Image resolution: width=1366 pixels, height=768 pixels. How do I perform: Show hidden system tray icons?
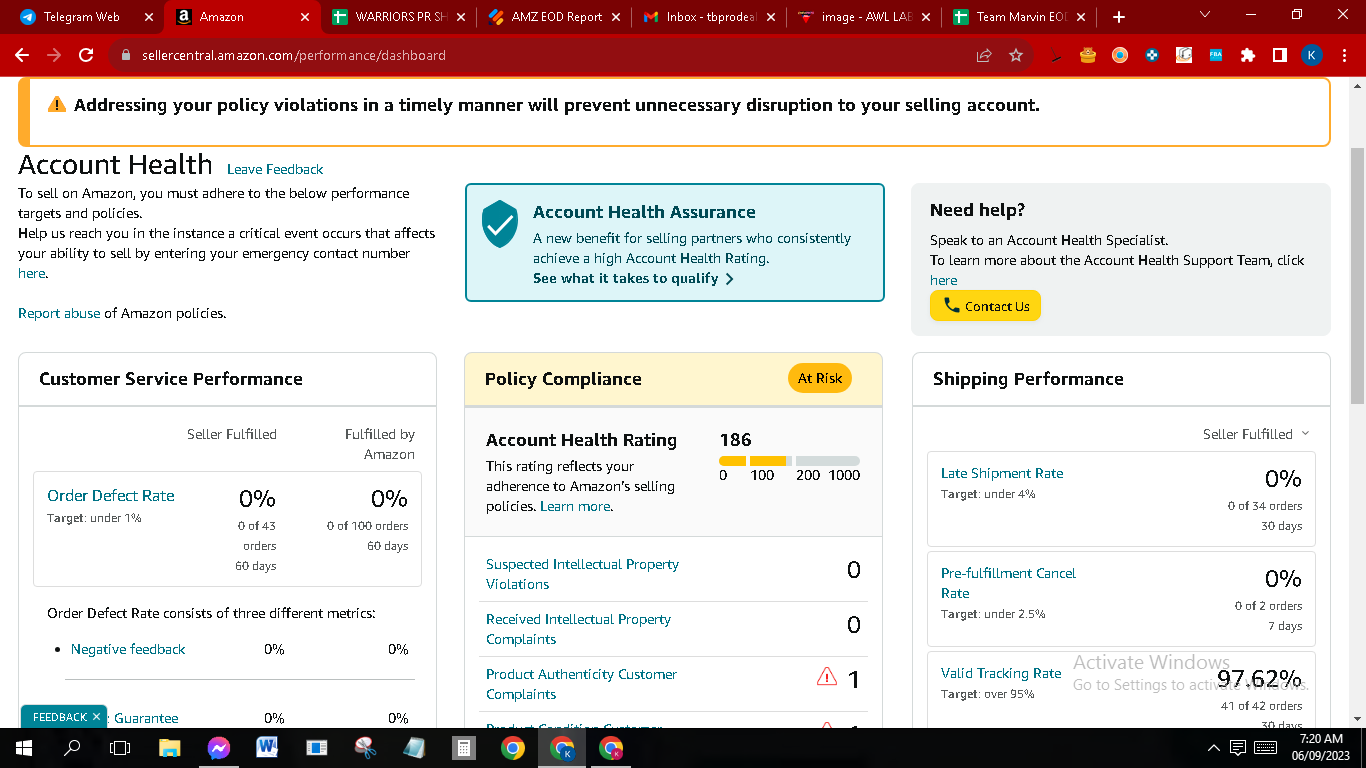pyautogui.click(x=1214, y=748)
